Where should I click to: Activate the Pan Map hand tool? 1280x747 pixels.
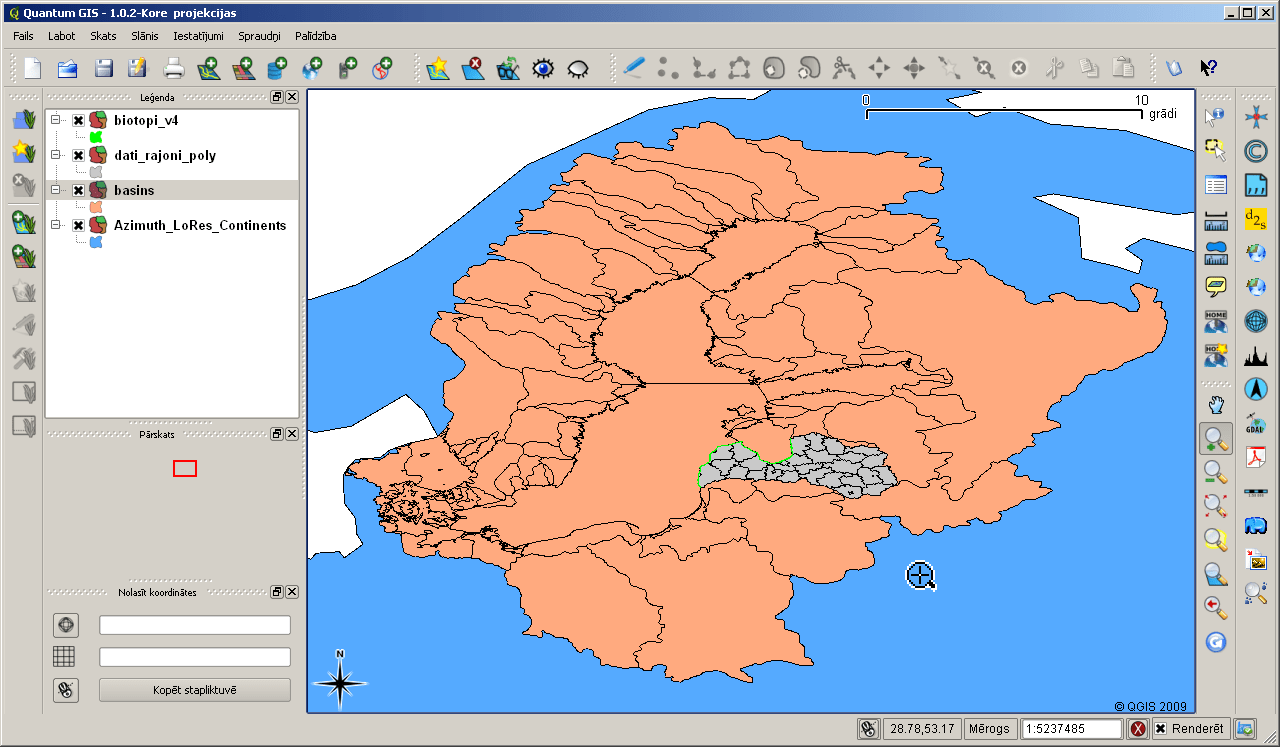1216,405
